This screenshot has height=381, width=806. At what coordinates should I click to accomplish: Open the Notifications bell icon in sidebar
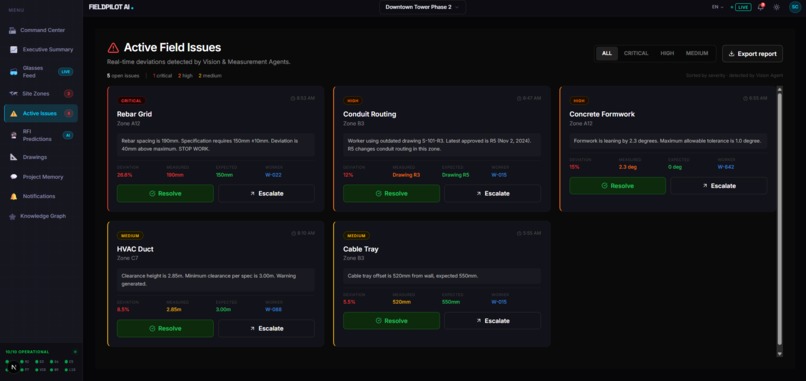tap(13, 196)
